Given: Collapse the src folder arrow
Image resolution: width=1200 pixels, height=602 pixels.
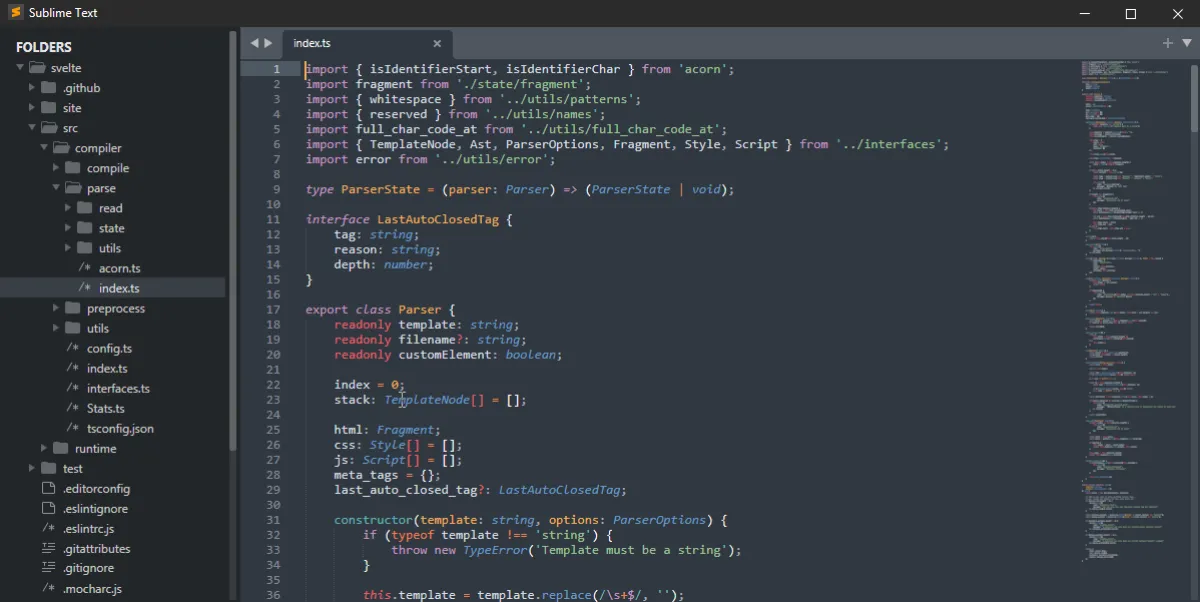Looking at the screenshot, I should [32, 128].
